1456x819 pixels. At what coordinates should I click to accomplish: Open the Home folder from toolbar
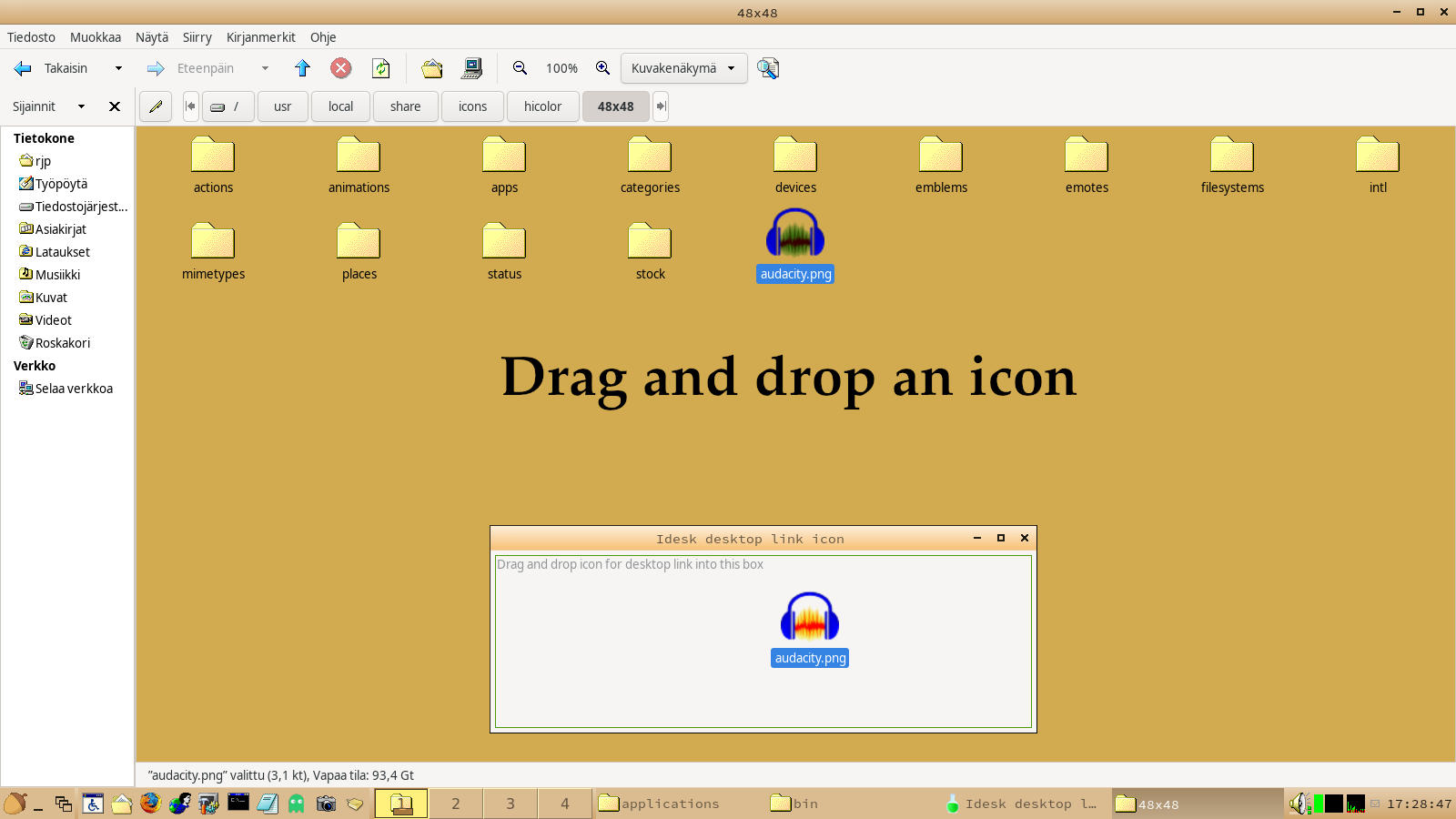tap(432, 68)
